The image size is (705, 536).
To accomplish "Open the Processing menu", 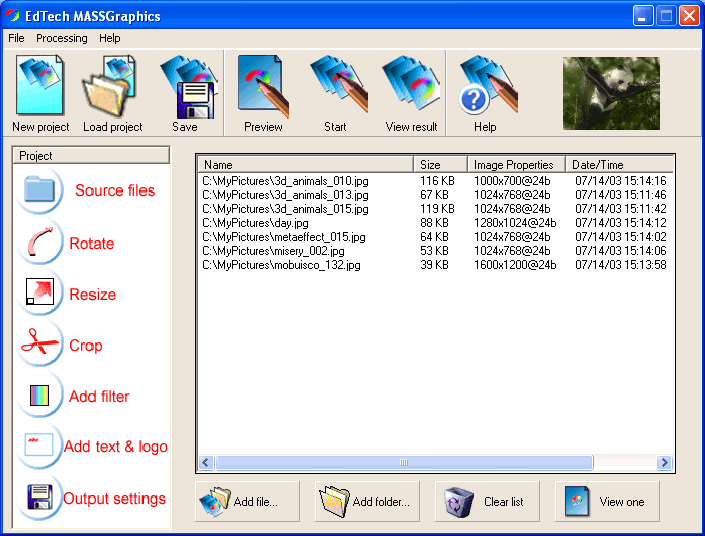I will coord(62,38).
